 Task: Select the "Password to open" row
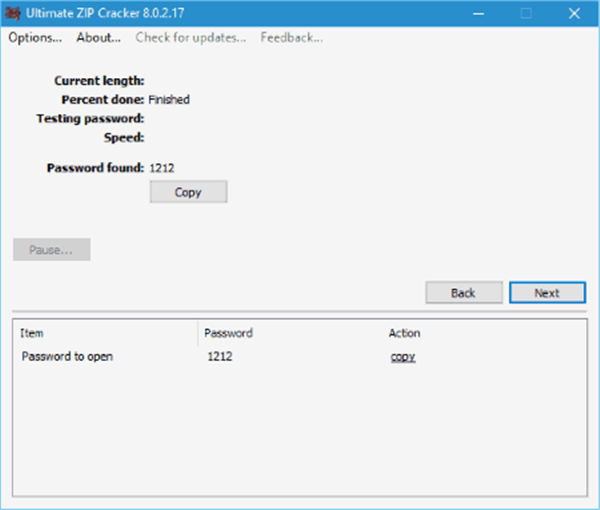67,356
